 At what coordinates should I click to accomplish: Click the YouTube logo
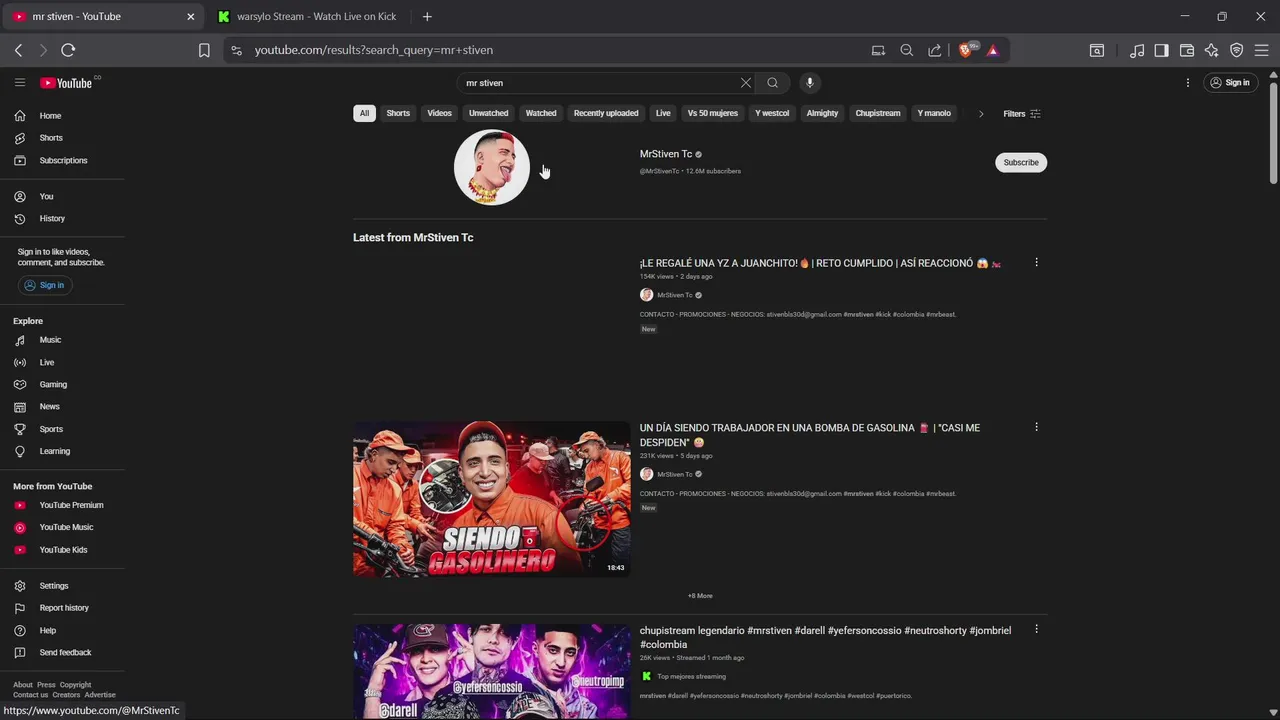coord(66,83)
